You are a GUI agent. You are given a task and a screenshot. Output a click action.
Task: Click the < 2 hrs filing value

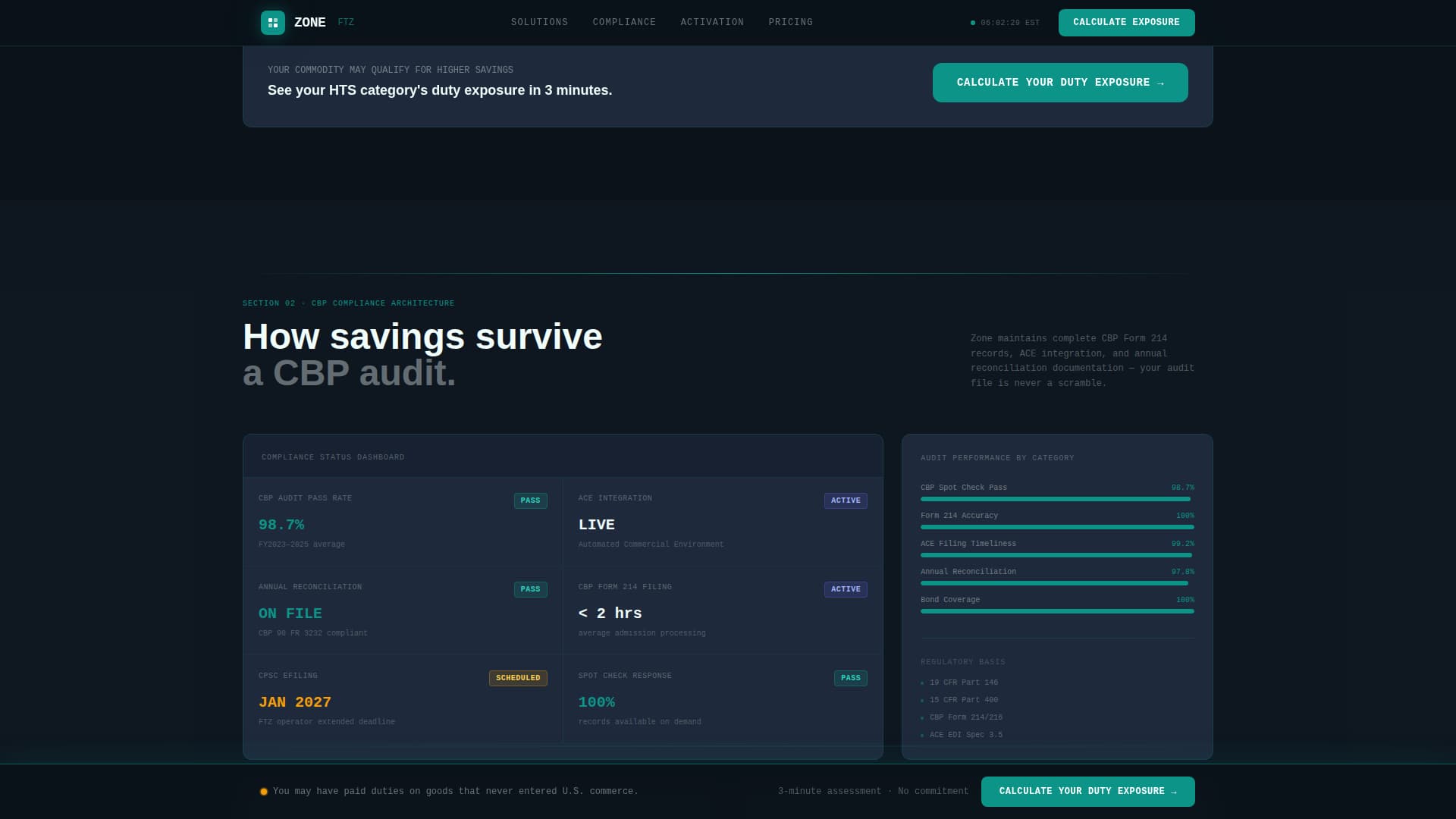pos(610,613)
